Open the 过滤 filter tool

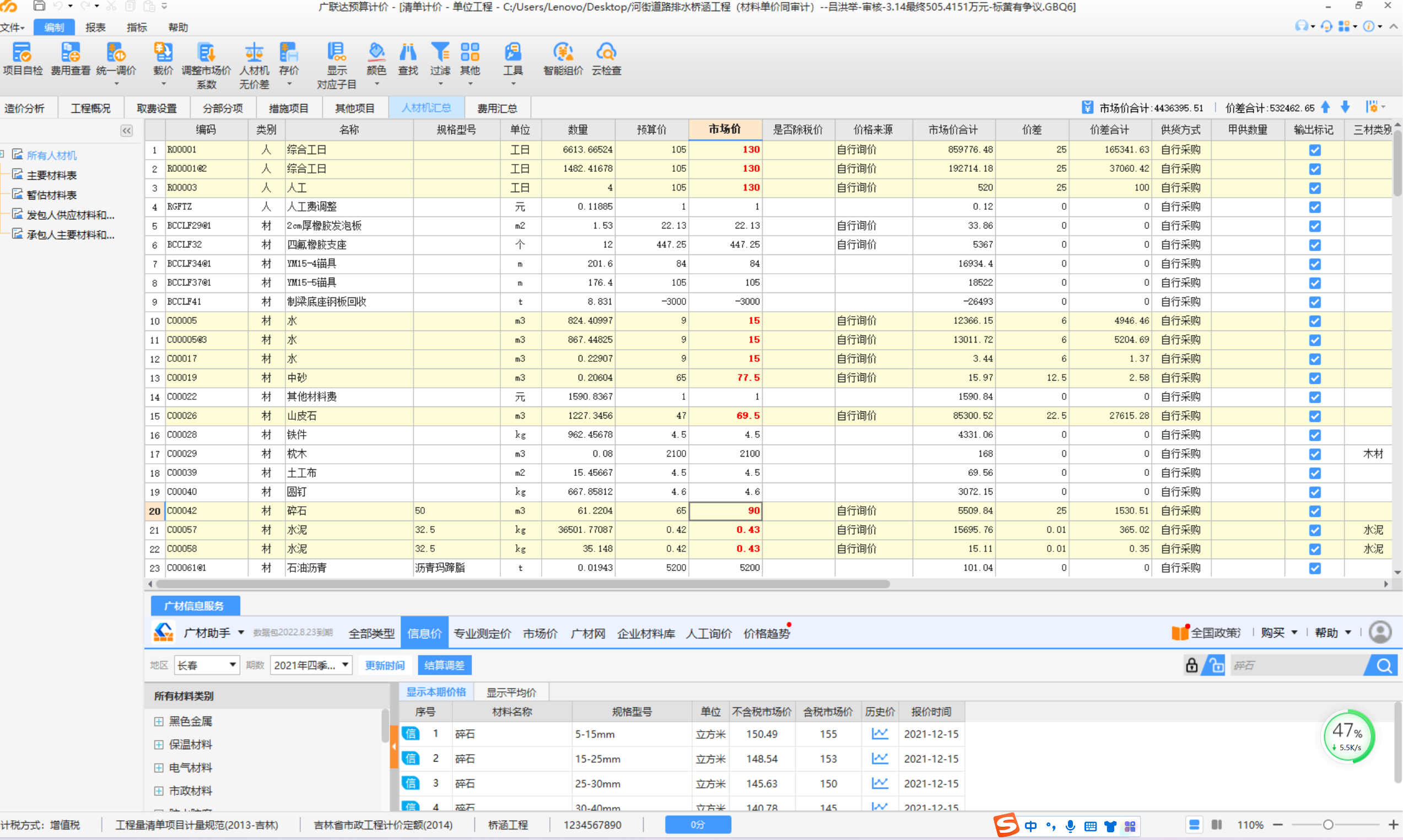pyautogui.click(x=440, y=59)
